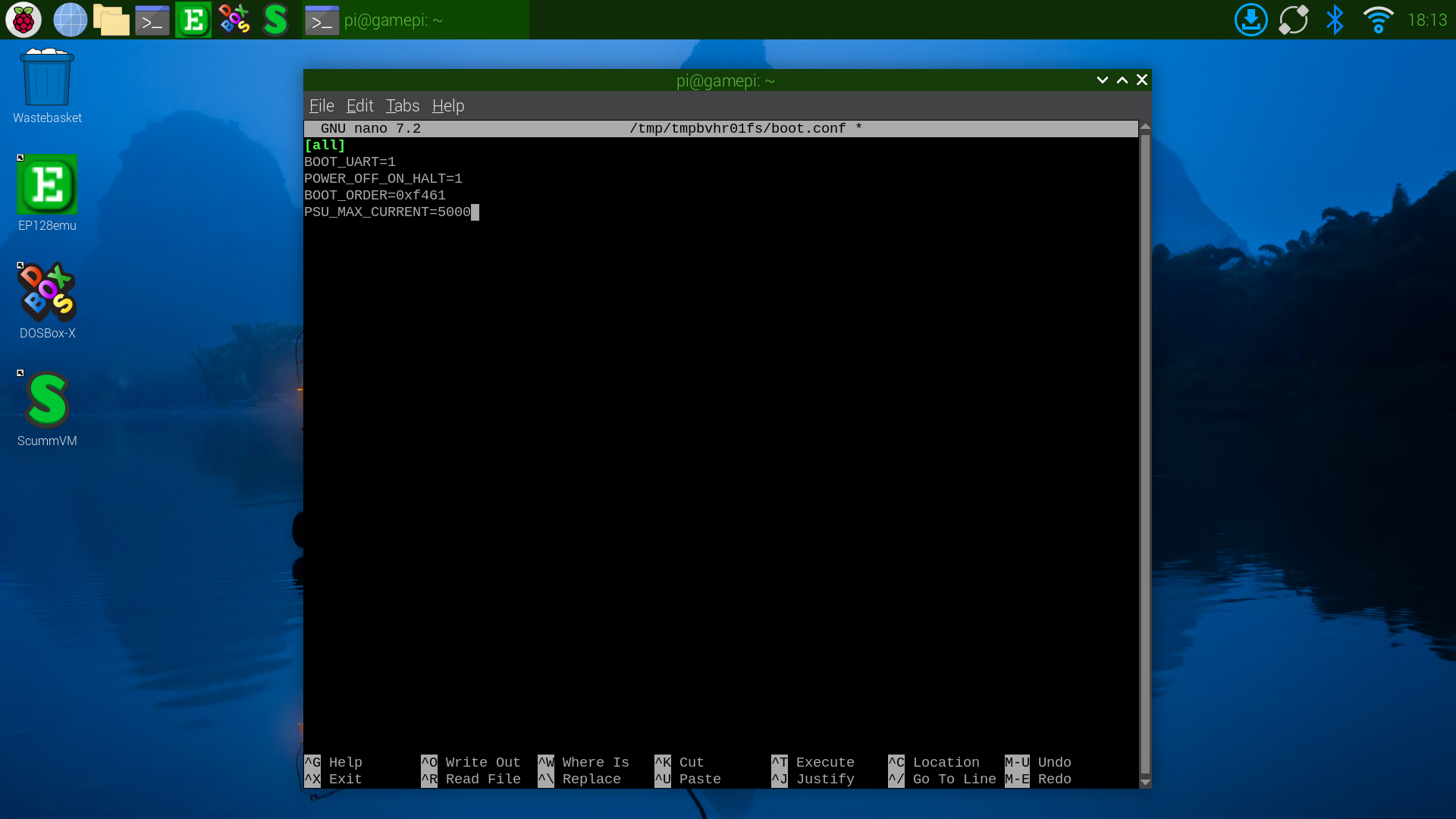Viewport: 1456px width, 819px height.
Task: Select the Wastebasket desktop icon
Action: (47, 86)
